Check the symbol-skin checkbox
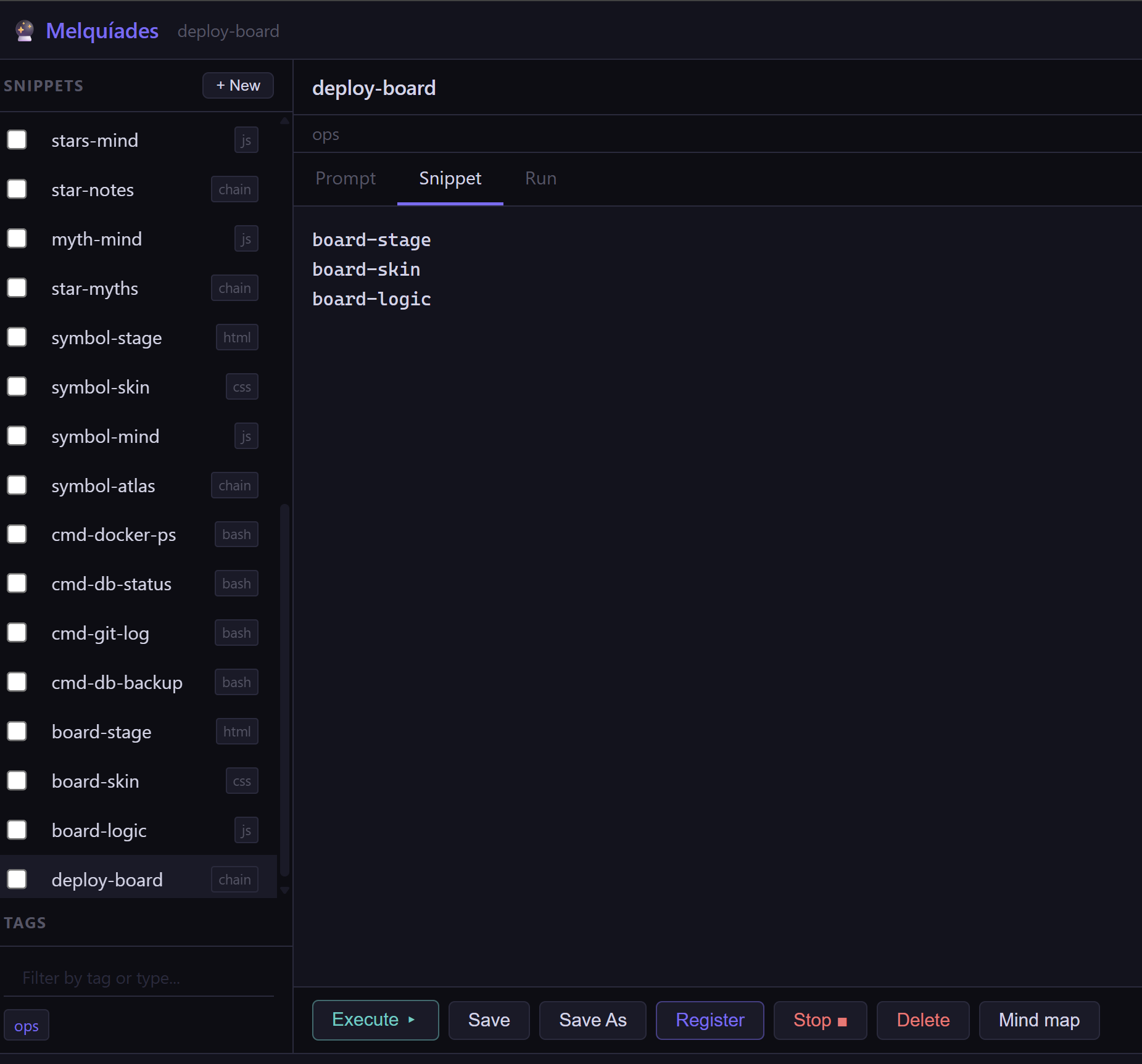The width and height of the screenshot is (1142, 1064). point(17,387)
